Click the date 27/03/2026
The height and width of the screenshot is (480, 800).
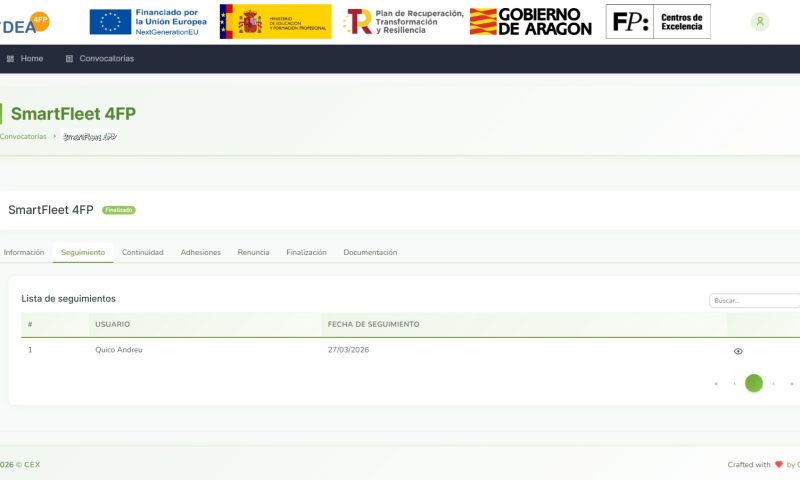click(348, 350)
